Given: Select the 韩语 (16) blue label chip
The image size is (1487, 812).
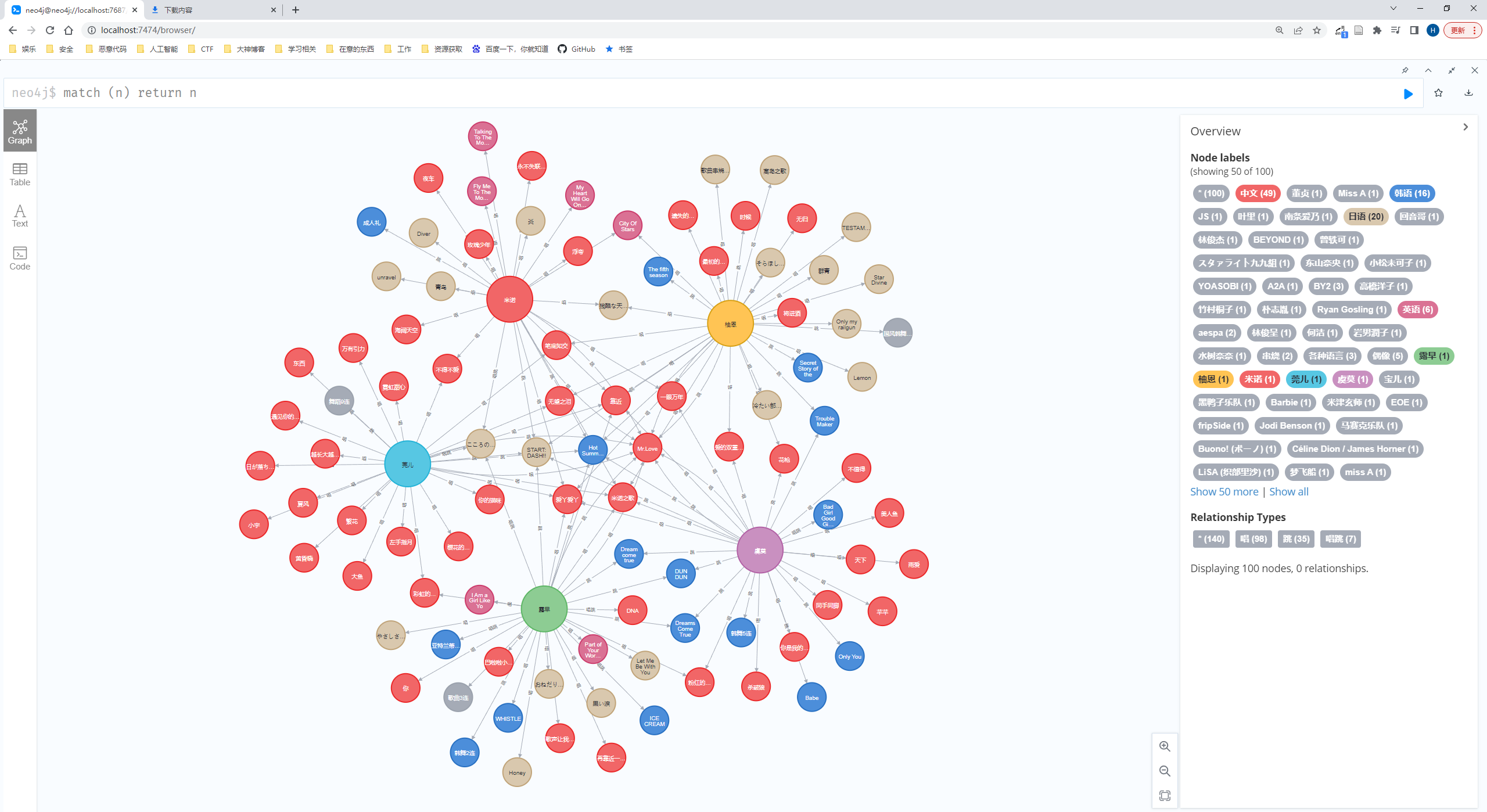Looking at the screenshot, I should coord(1411,193).
